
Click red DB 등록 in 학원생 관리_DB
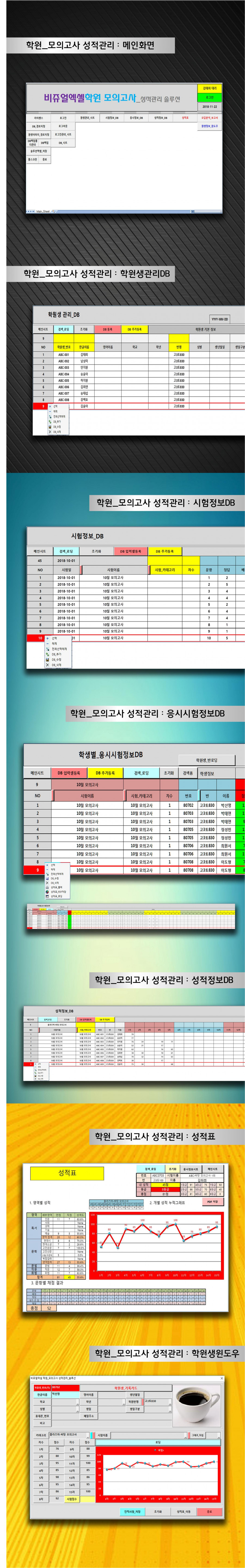tap(107, 329)
